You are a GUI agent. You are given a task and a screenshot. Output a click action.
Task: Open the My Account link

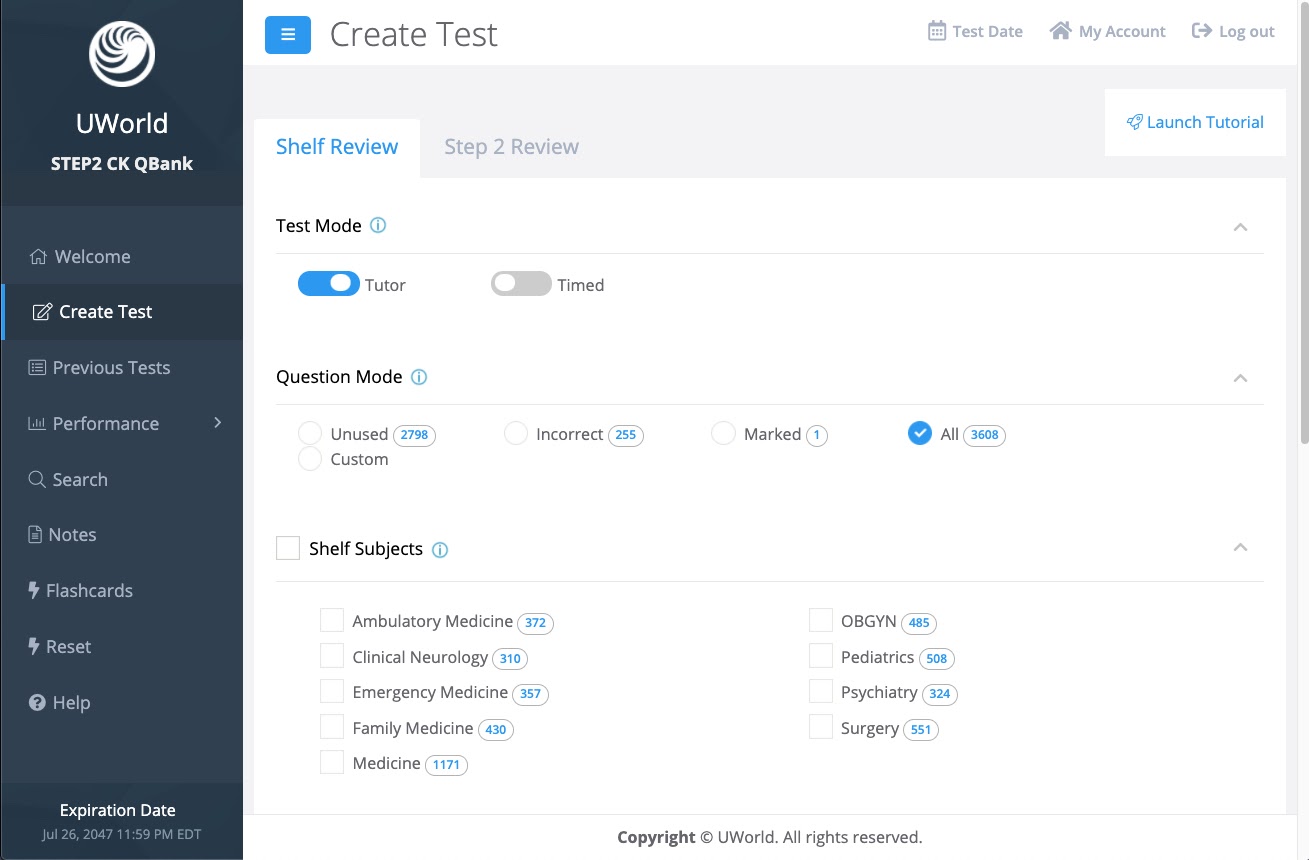coord(1107,31)
